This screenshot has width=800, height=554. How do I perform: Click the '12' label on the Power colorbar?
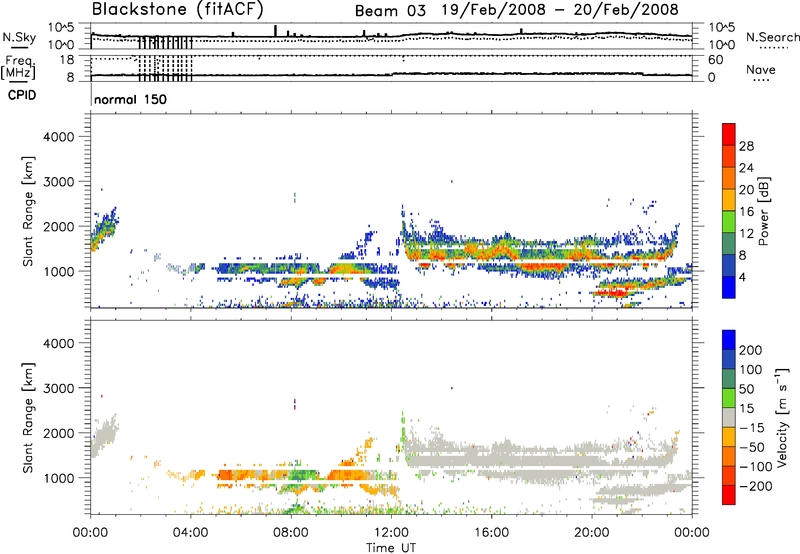(x=746, y=234)
